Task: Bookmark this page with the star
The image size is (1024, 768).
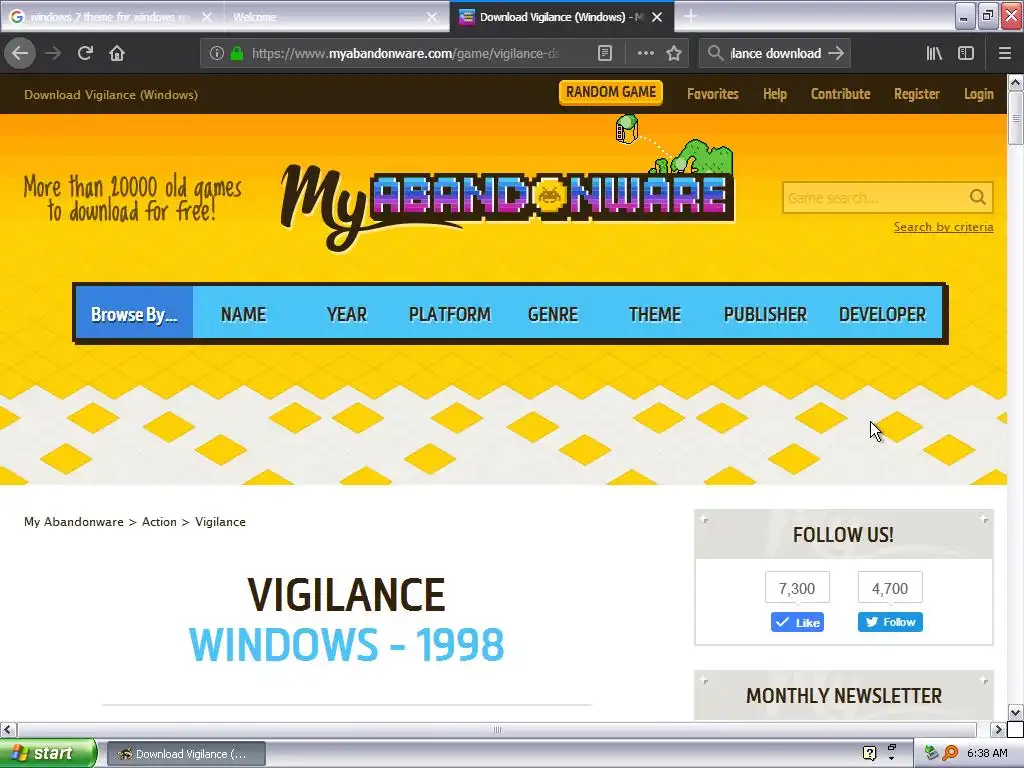Action: coord(674,53)
